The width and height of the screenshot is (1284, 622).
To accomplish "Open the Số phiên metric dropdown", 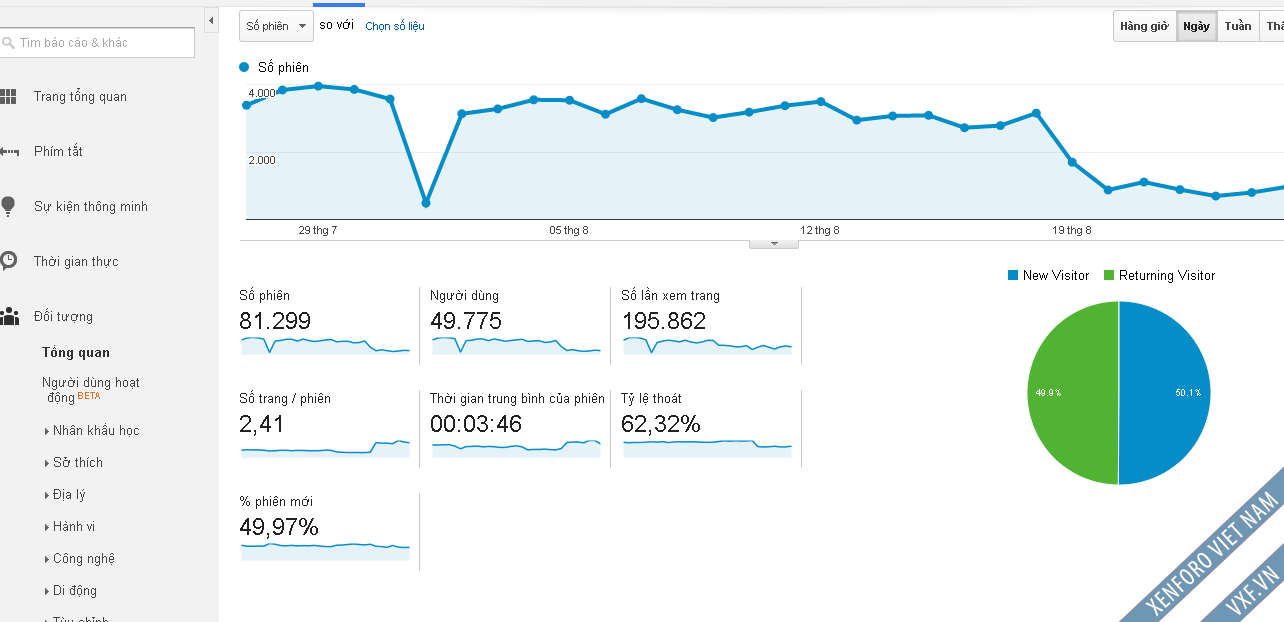I will pyautogui.click(x=276, y=26).
